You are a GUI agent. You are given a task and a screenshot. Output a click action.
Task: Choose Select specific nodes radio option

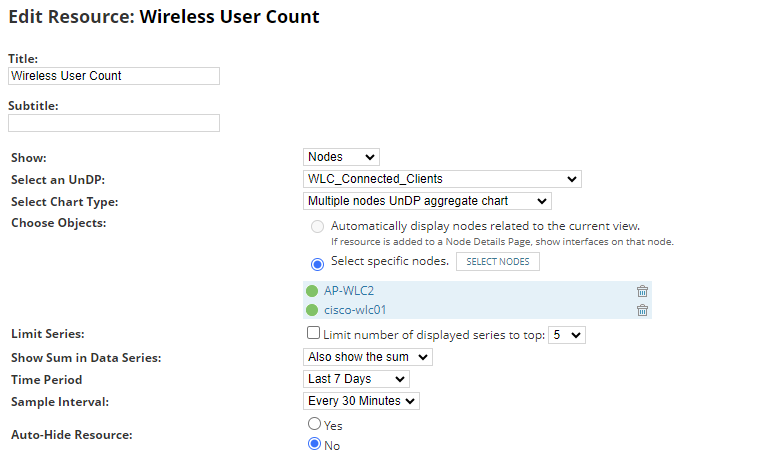point(317,264)
